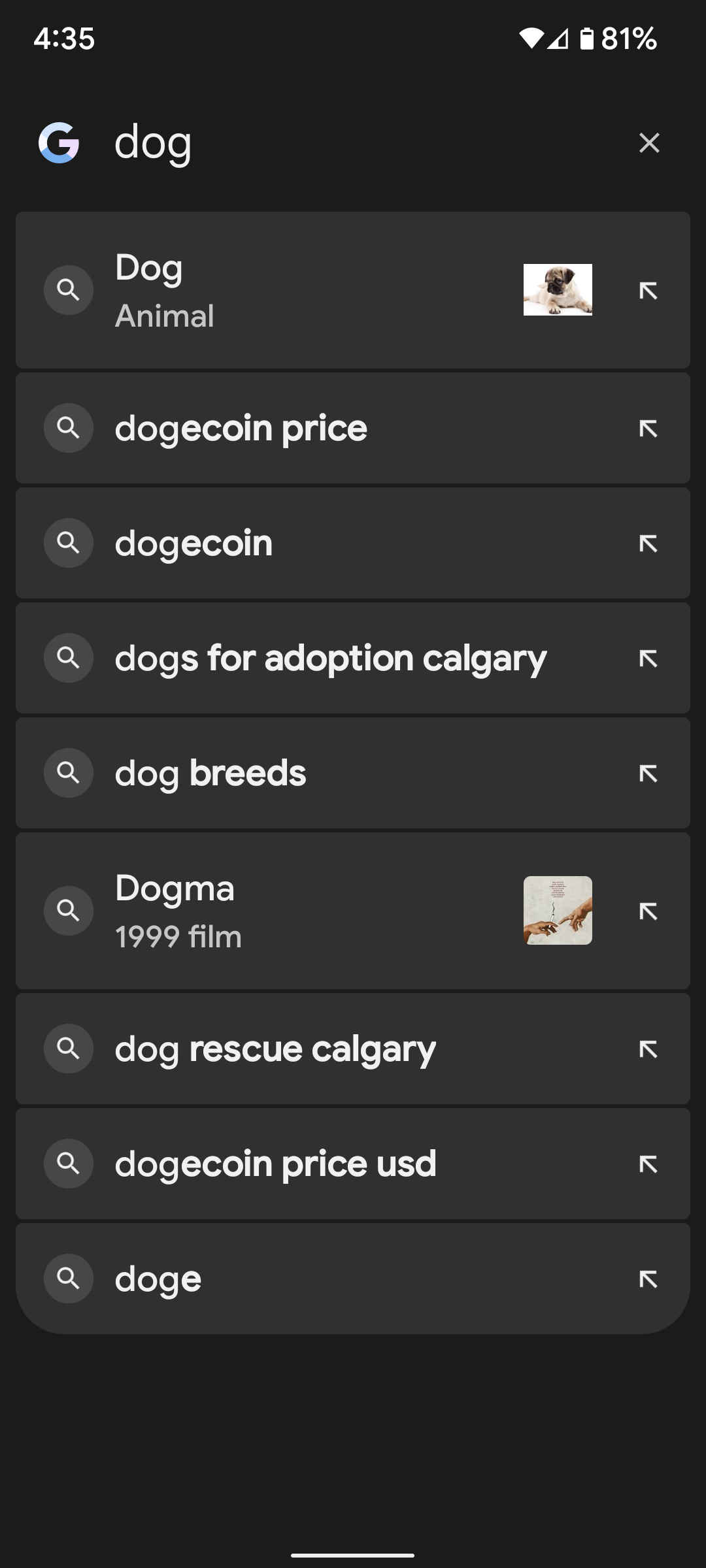The image size is (706, 1568).
Task: Clear the search text with X
Action: tap(649, 142)
